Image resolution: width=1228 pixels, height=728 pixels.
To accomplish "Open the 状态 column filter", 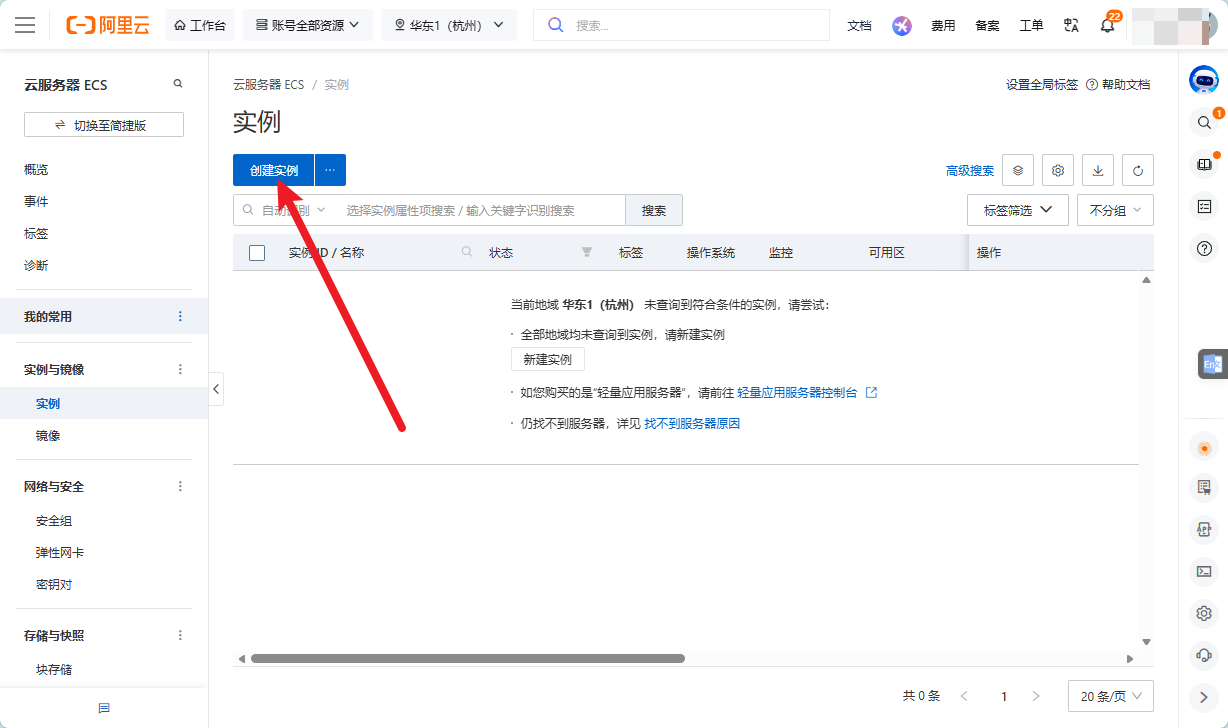I will pyautogui.click(x=587, y=252).
